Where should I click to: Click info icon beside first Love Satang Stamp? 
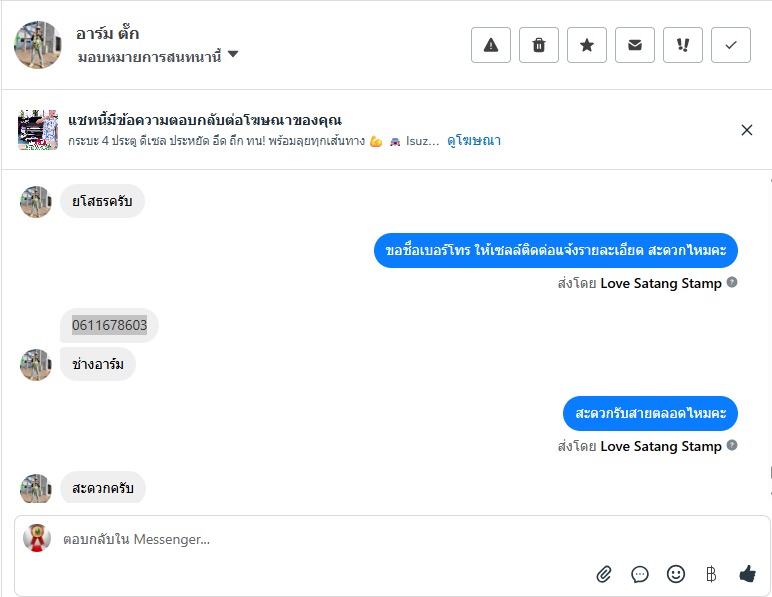[732, 282]
